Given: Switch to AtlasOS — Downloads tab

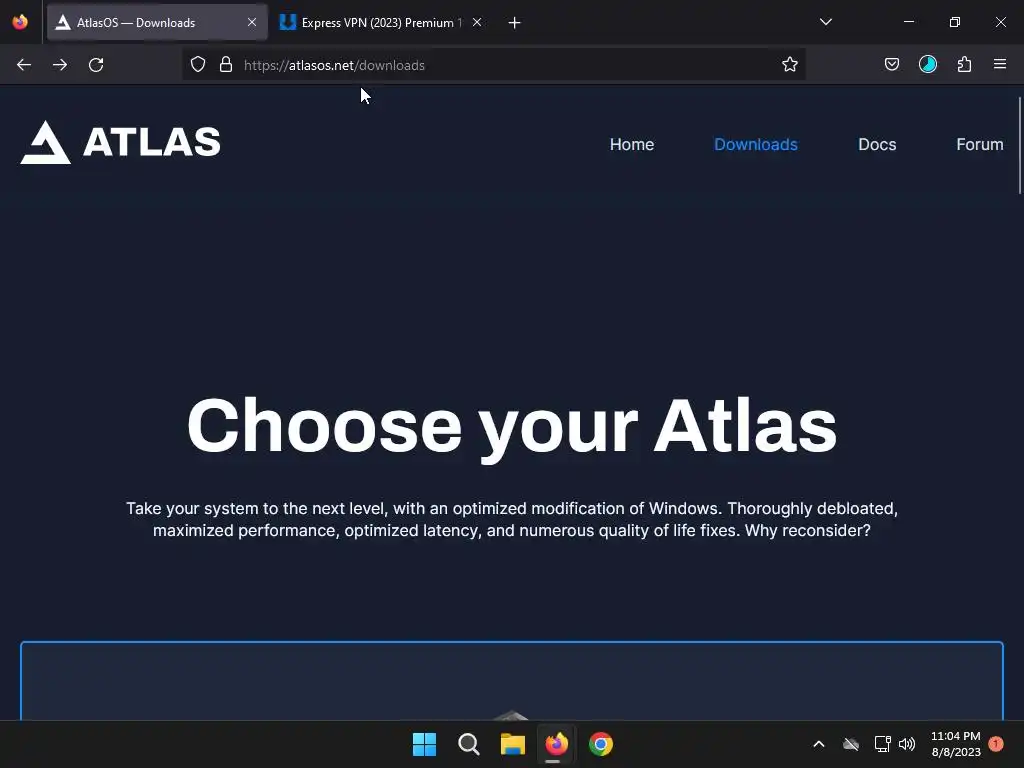Looking at the screenshot, I should (157, 22).
